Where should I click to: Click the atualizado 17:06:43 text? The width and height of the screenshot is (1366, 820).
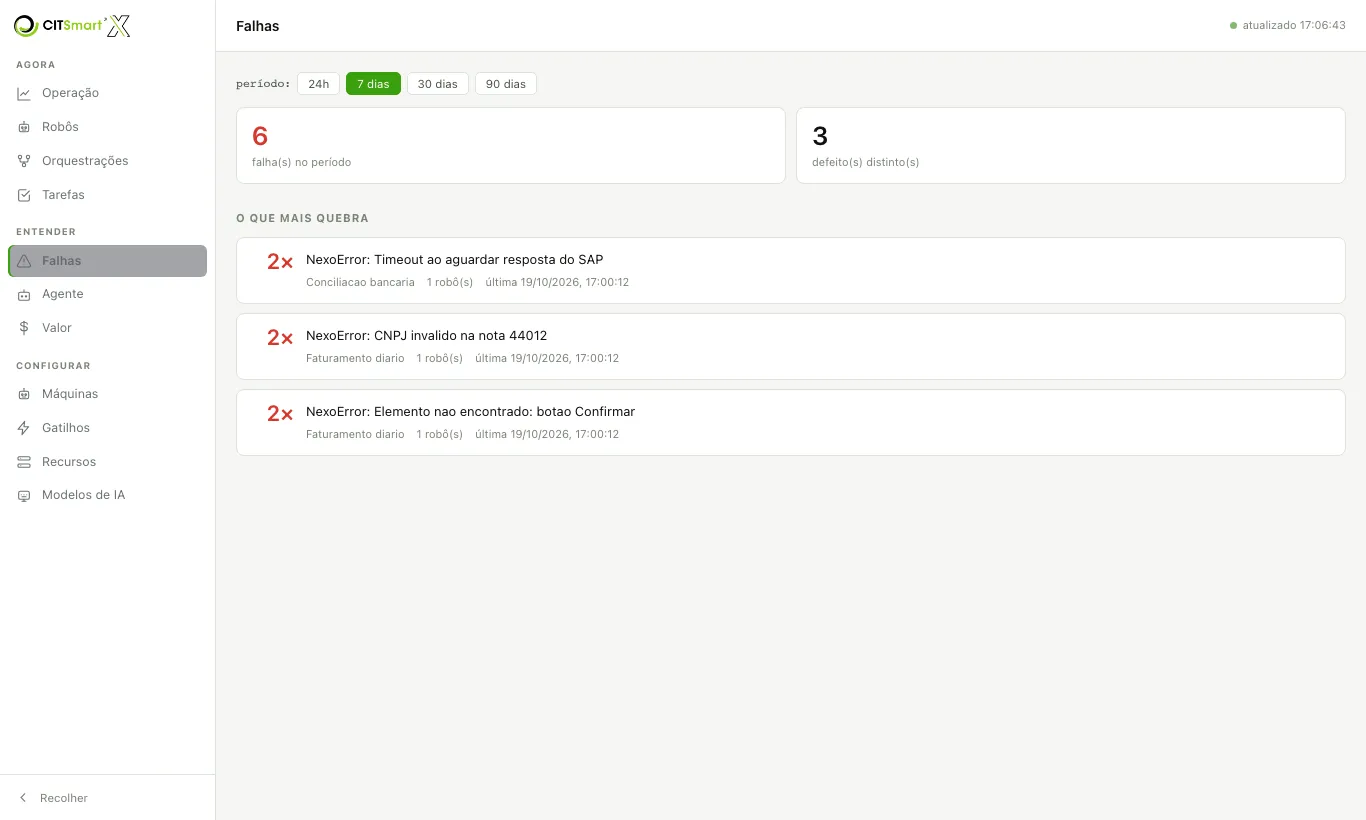pyautogui.click(x=1294, y=26)
